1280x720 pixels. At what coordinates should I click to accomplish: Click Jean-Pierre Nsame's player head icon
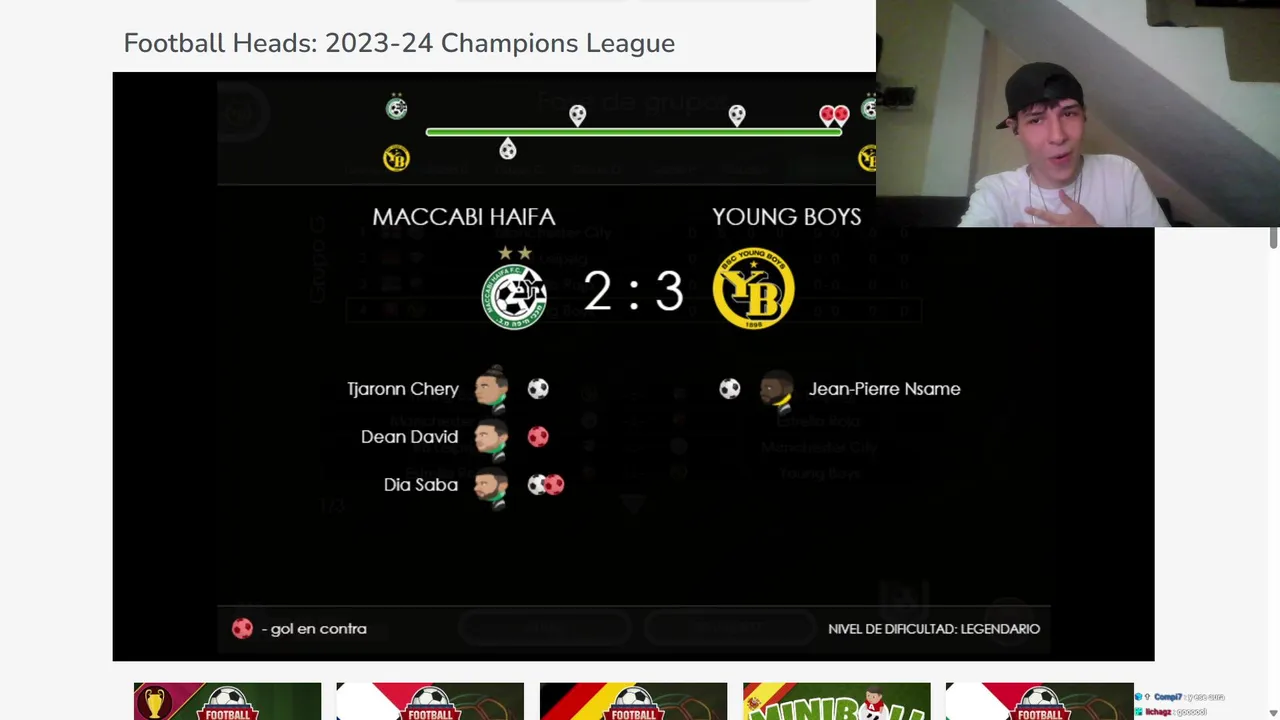click(777, 390)
